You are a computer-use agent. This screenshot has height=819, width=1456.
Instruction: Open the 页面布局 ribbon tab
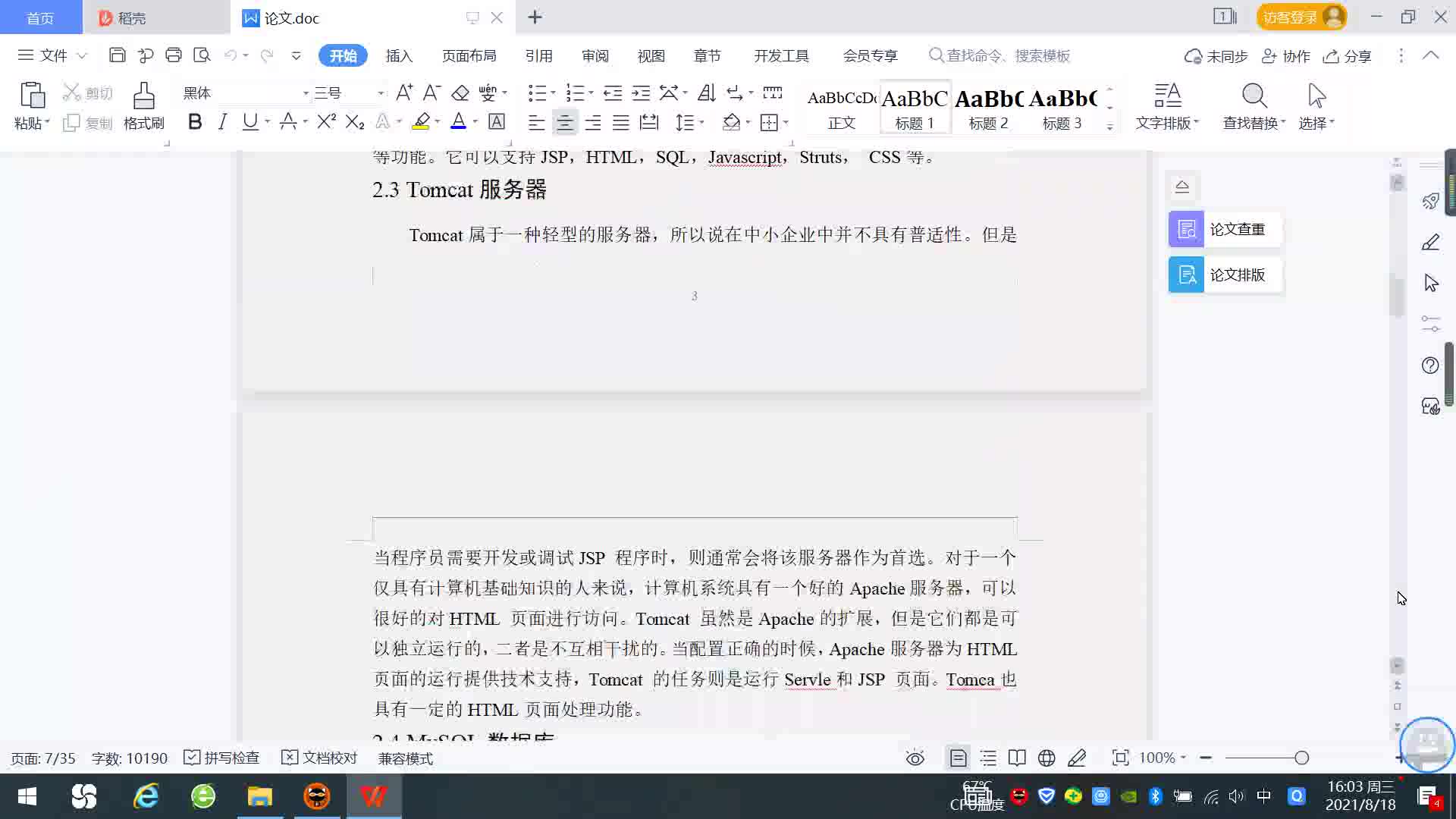point(469,56)
